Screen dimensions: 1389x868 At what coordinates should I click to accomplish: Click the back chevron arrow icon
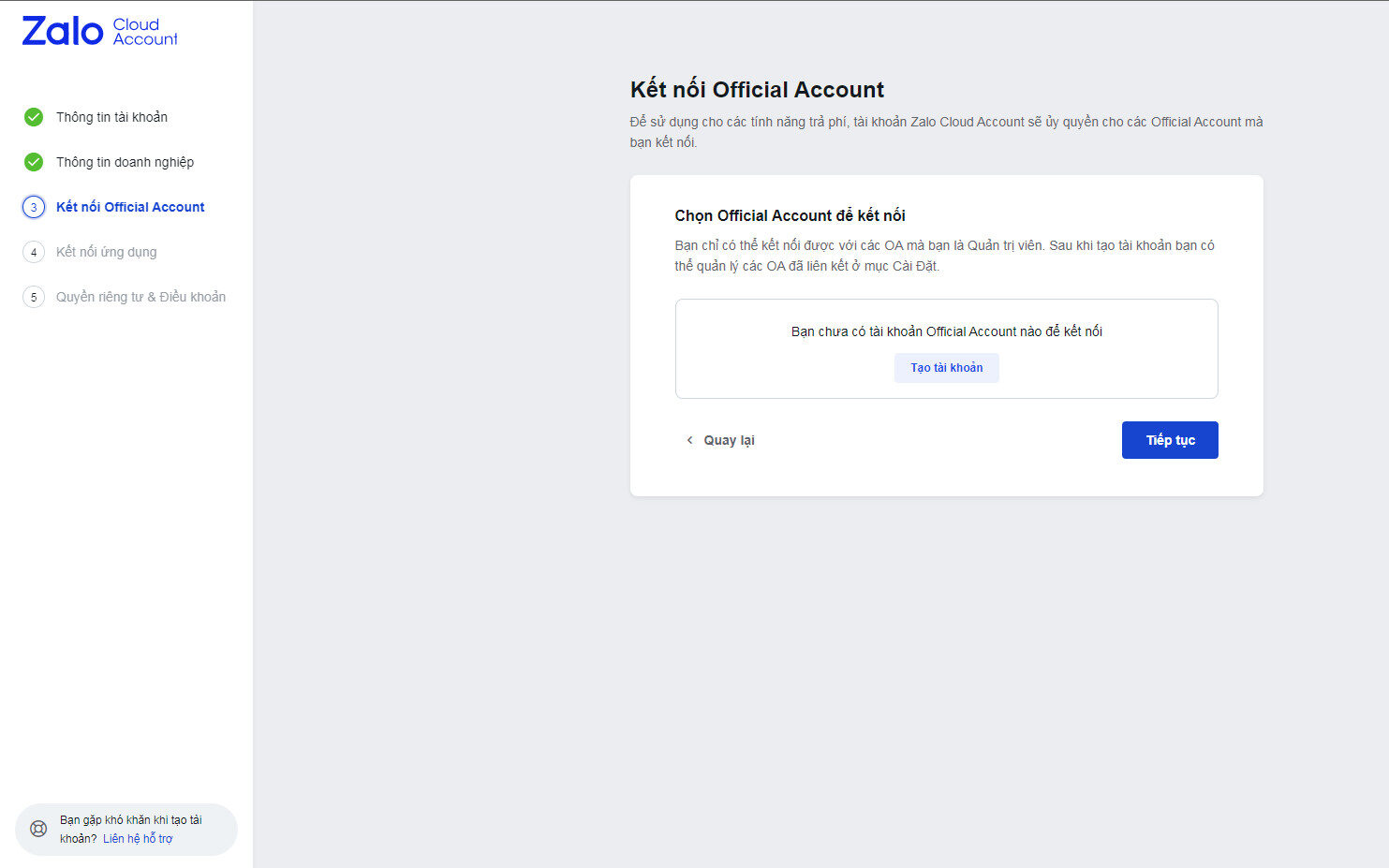(690, 440)
